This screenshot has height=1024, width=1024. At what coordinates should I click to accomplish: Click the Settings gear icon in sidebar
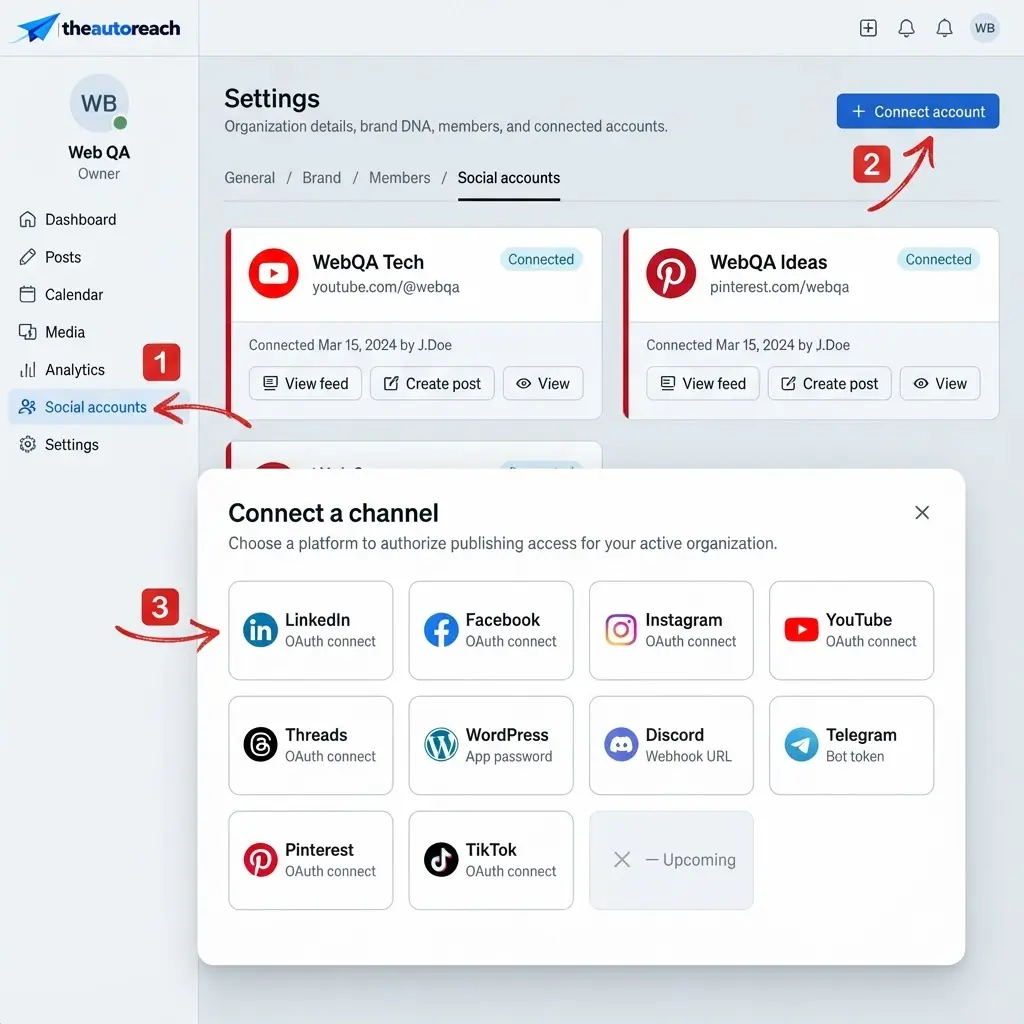27,445
